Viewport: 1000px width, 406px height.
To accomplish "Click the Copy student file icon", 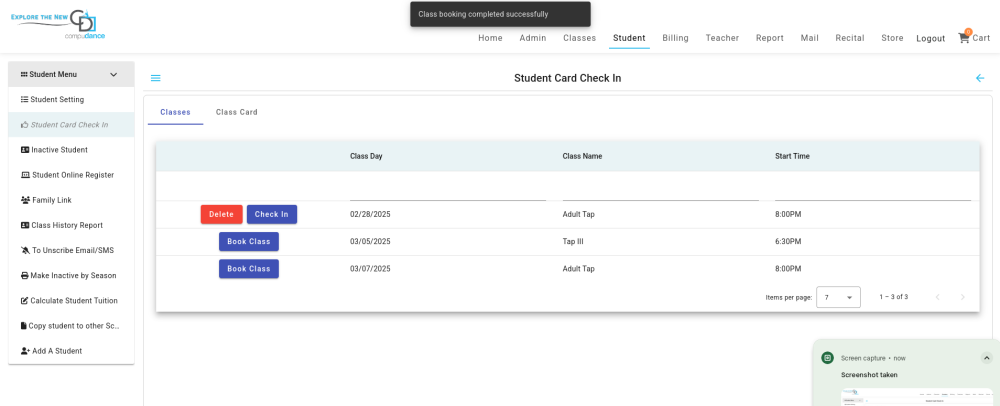I will 24,326.
